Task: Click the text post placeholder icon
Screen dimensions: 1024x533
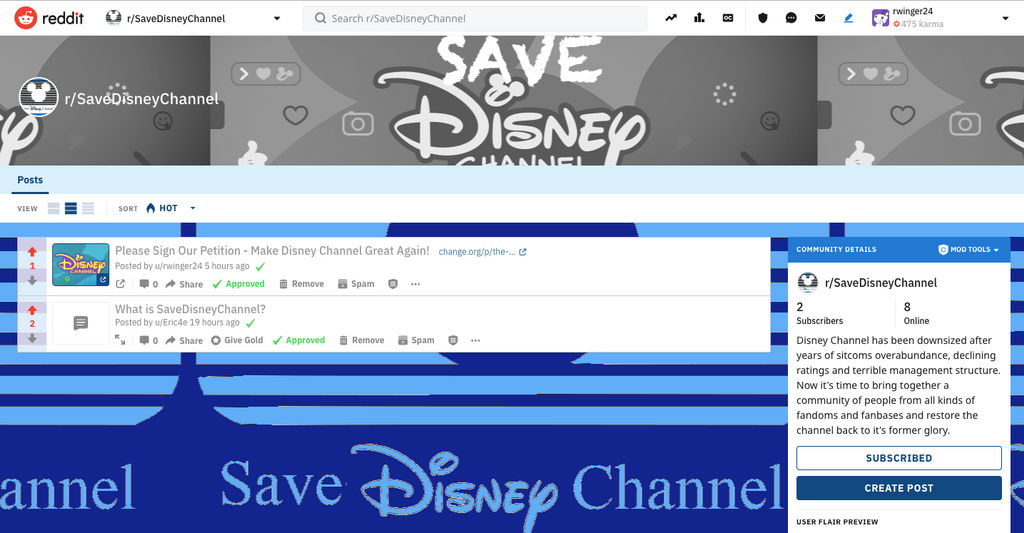Action: coord(80,323)
